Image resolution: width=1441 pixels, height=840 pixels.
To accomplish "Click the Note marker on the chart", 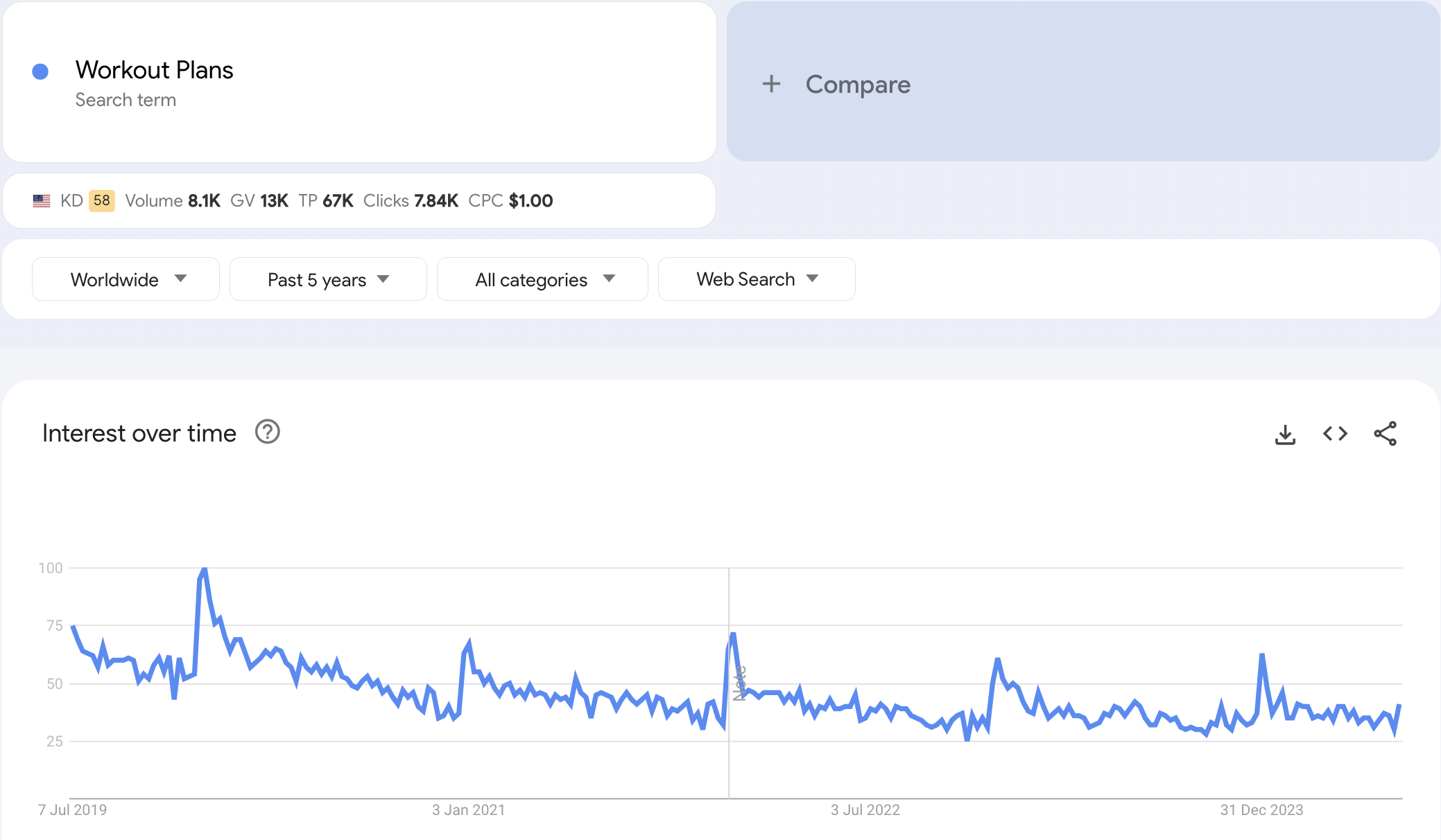I will [x=739, y=683].
